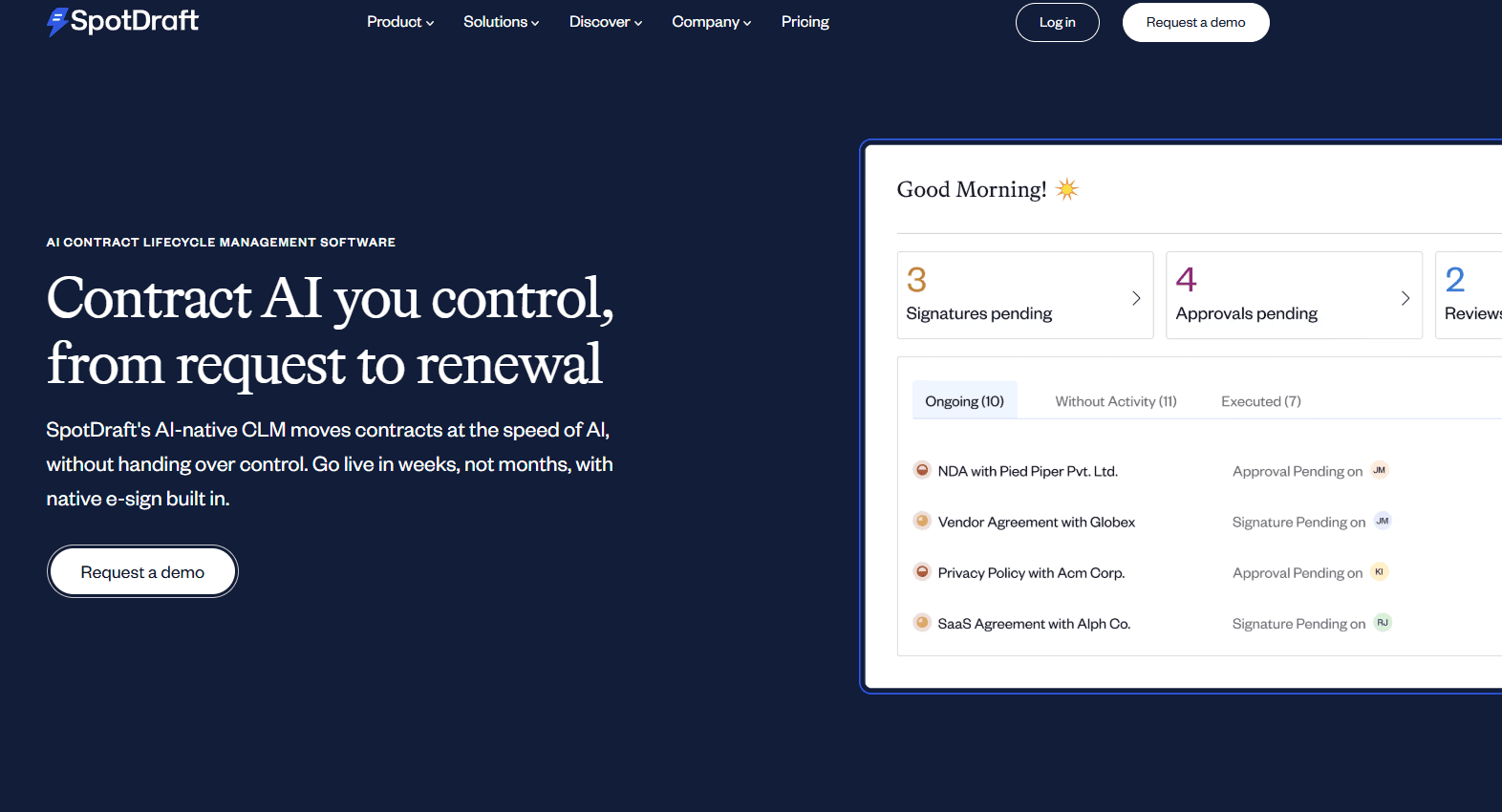Select "SaaS Agreement with Alph Co."
This screenshot has height=812, width=1502.
(1035, 624)
